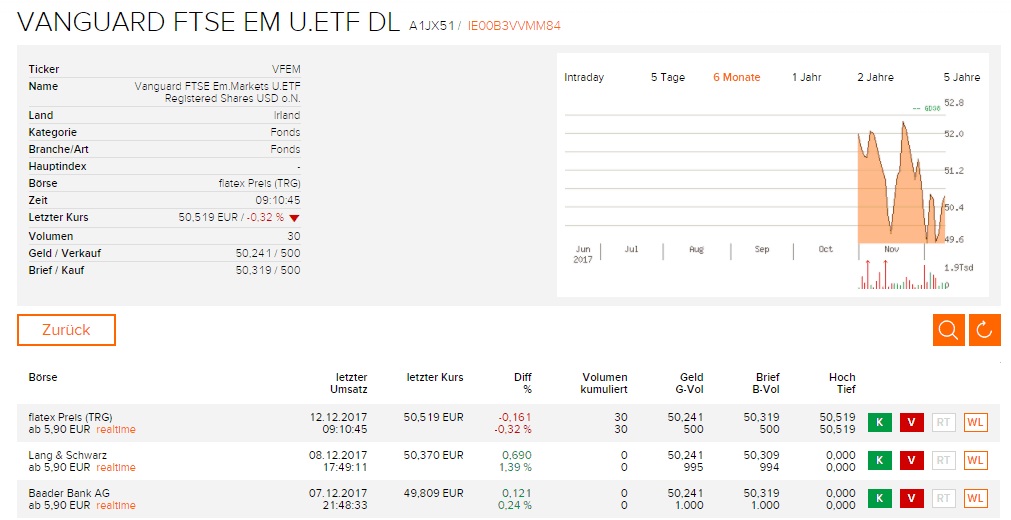
Task: Click green K buy button for flatex Preis
Action: (879, 423)
